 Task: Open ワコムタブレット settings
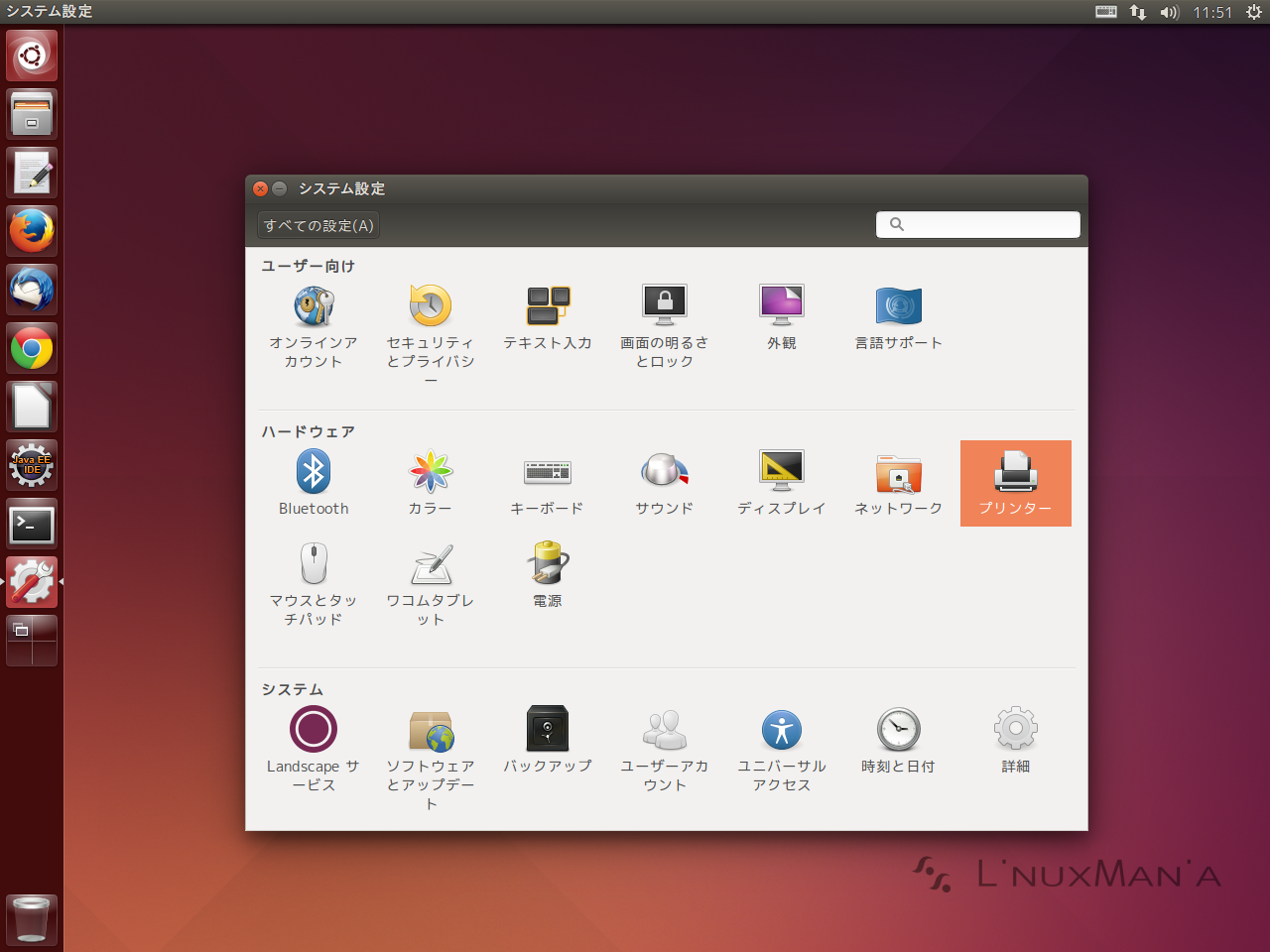click(431, 584)
